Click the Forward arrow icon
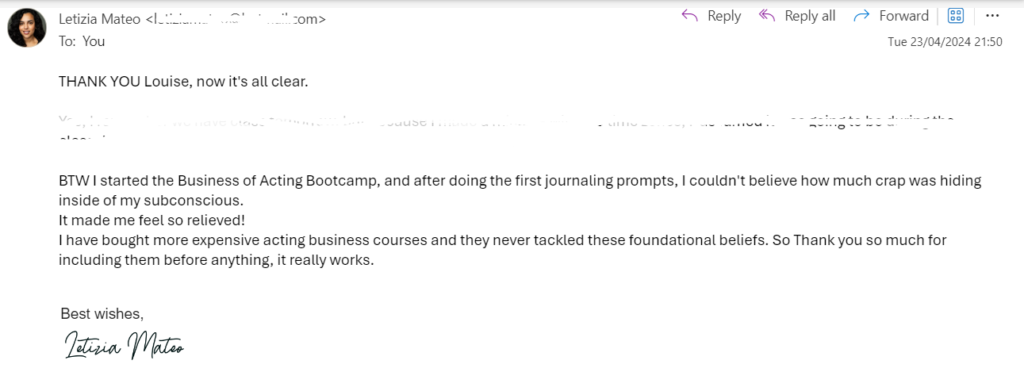Screen dimensions: 1024x391 (x=862, y=16)
